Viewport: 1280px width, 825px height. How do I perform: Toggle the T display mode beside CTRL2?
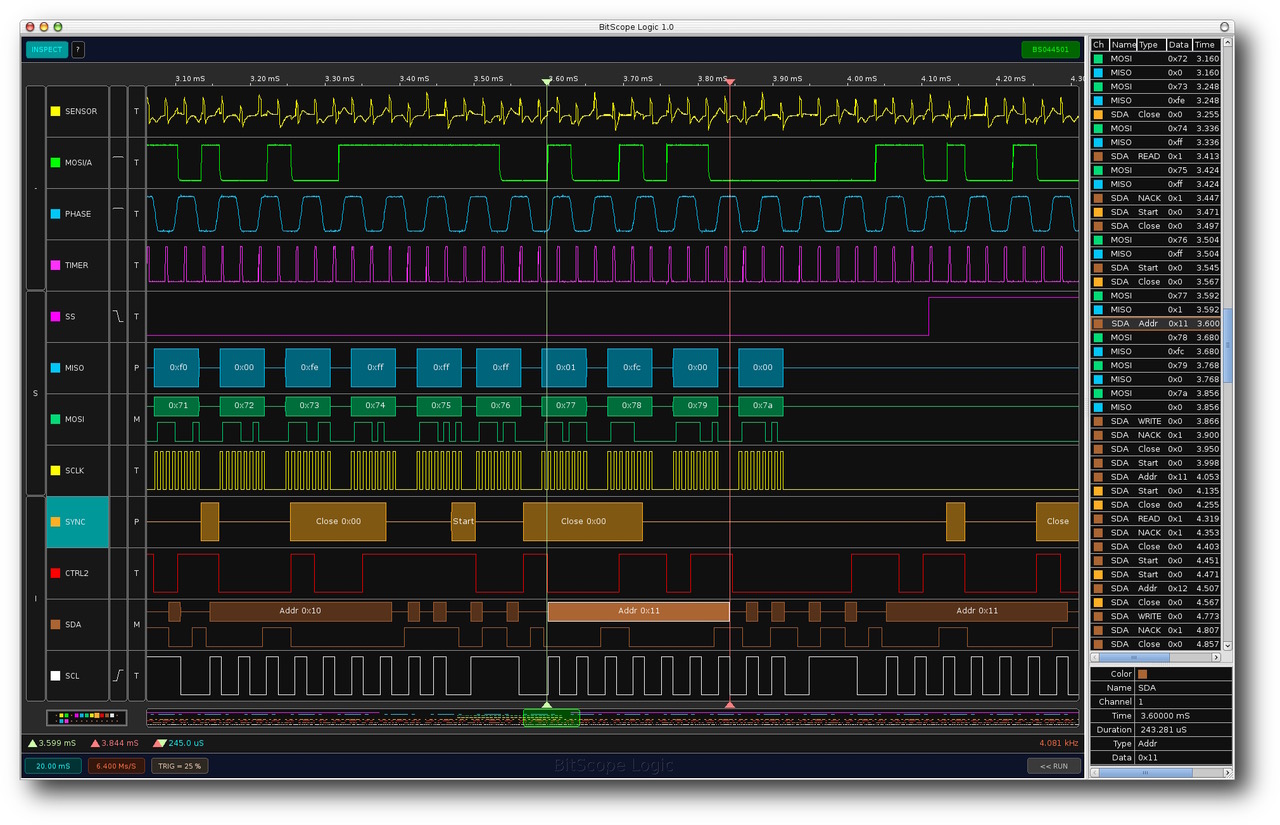tap(136, 572)
